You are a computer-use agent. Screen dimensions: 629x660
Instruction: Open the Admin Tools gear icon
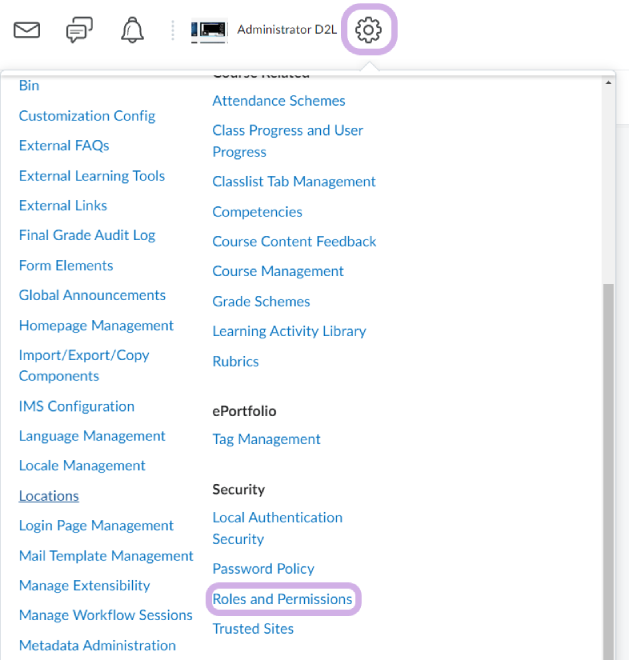[x=369, y=30]
